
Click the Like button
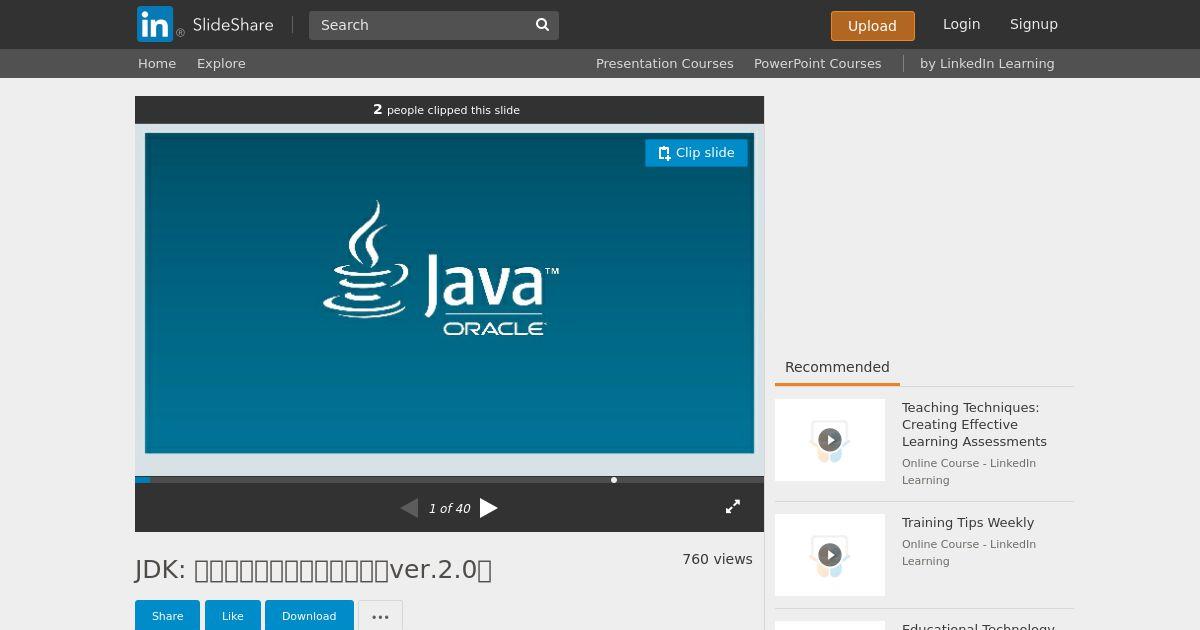click(233, 616)
